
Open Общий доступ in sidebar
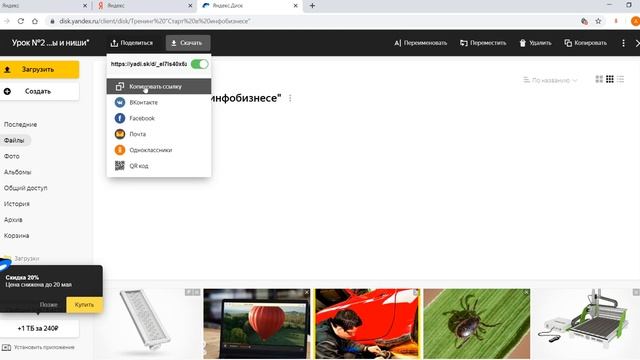pyautogui.click(x=25, y=188)
